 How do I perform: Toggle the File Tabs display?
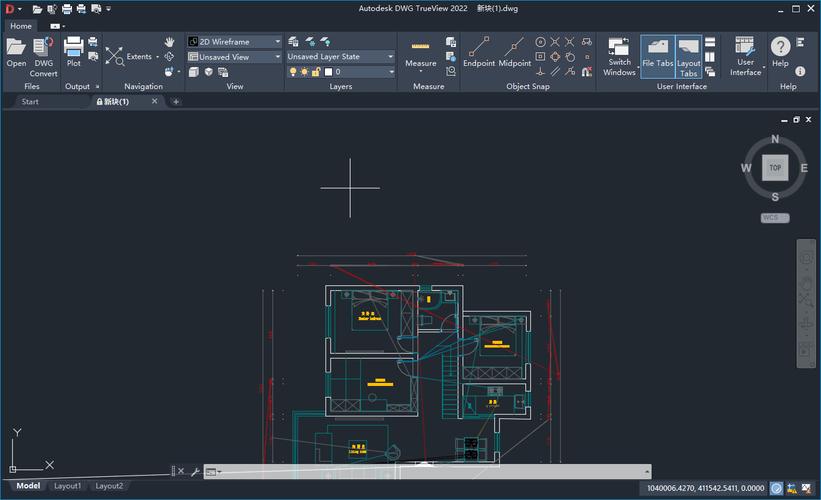tap(658, 57)
